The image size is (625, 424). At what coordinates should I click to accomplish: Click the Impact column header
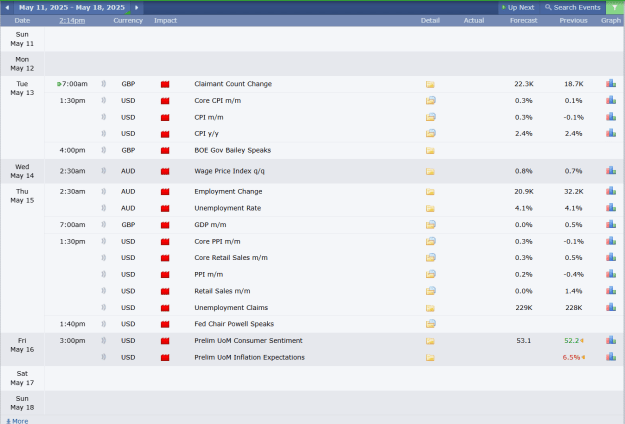click(x=165, y=20)
